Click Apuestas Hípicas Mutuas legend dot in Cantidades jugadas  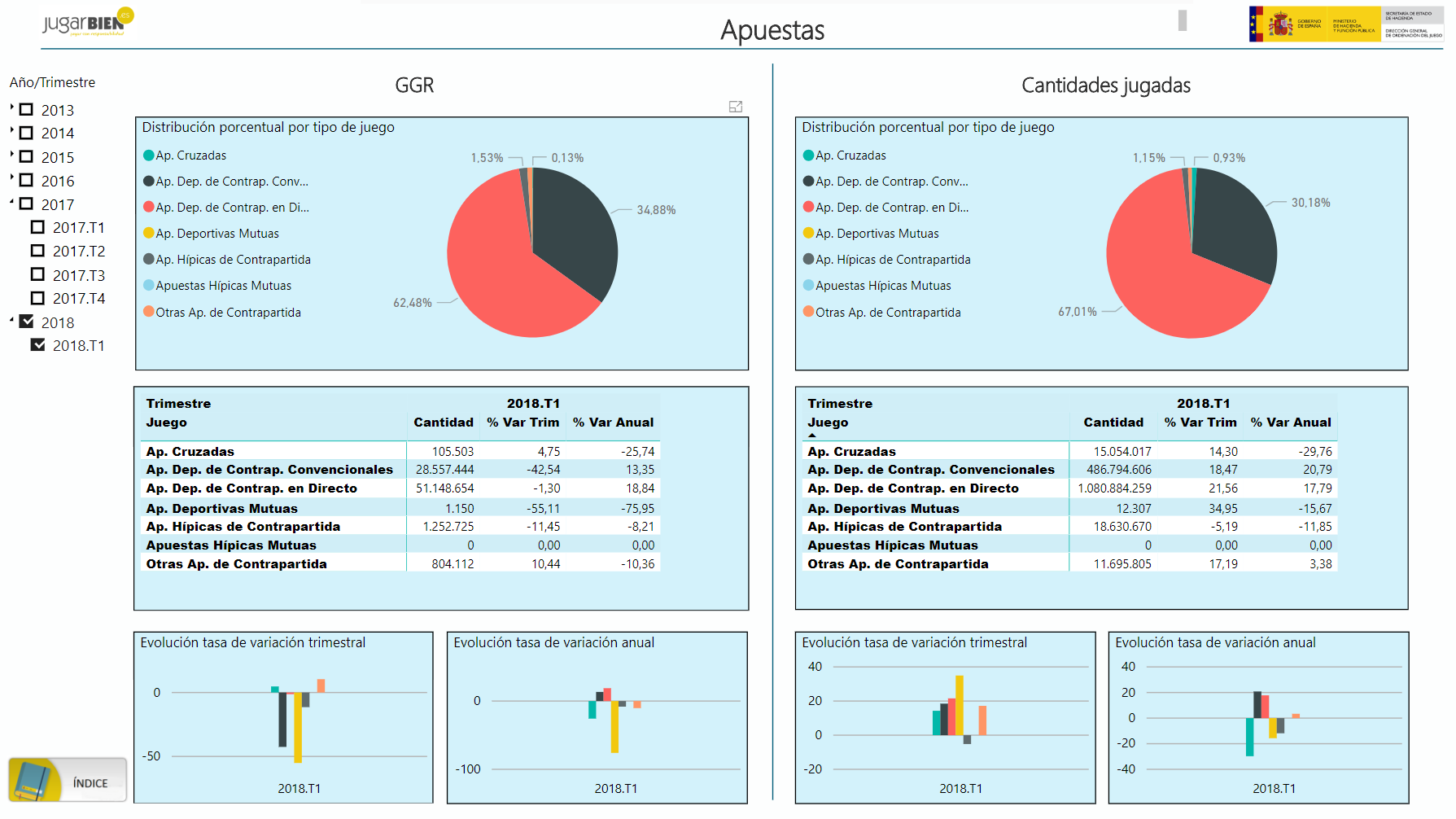(x=808, y=286)
